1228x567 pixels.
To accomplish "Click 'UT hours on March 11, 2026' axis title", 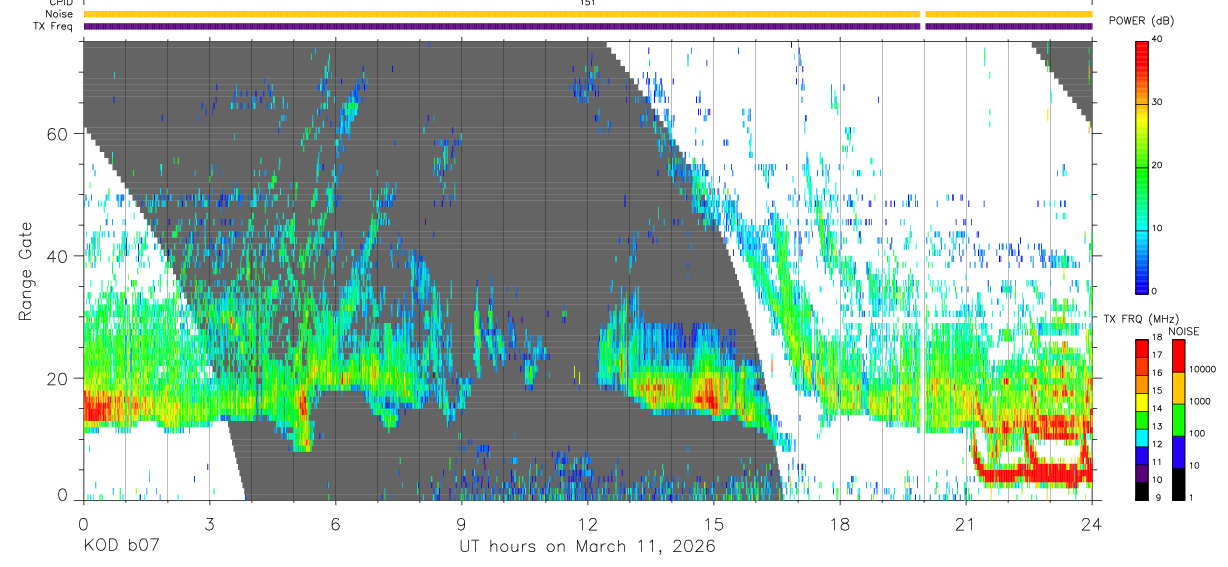I will pyautogui.click(x=588, y=546).
